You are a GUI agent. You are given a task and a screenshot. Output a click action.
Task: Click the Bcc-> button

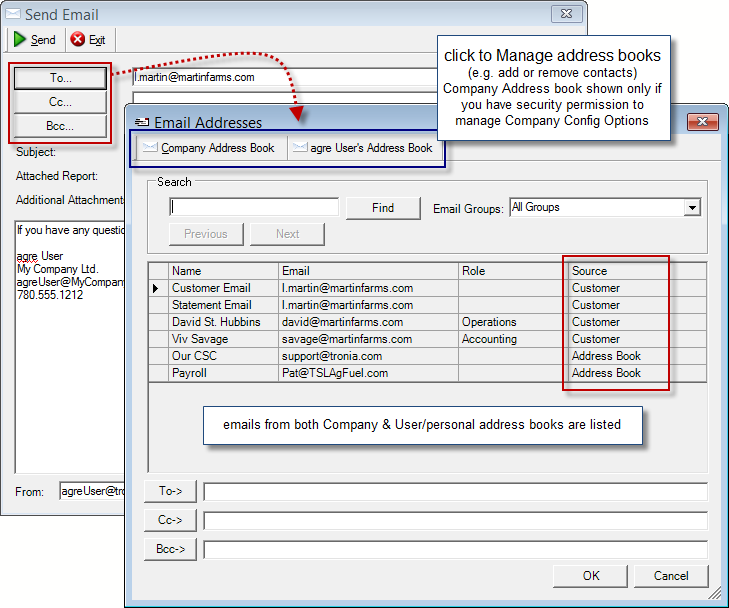(170, 549)
